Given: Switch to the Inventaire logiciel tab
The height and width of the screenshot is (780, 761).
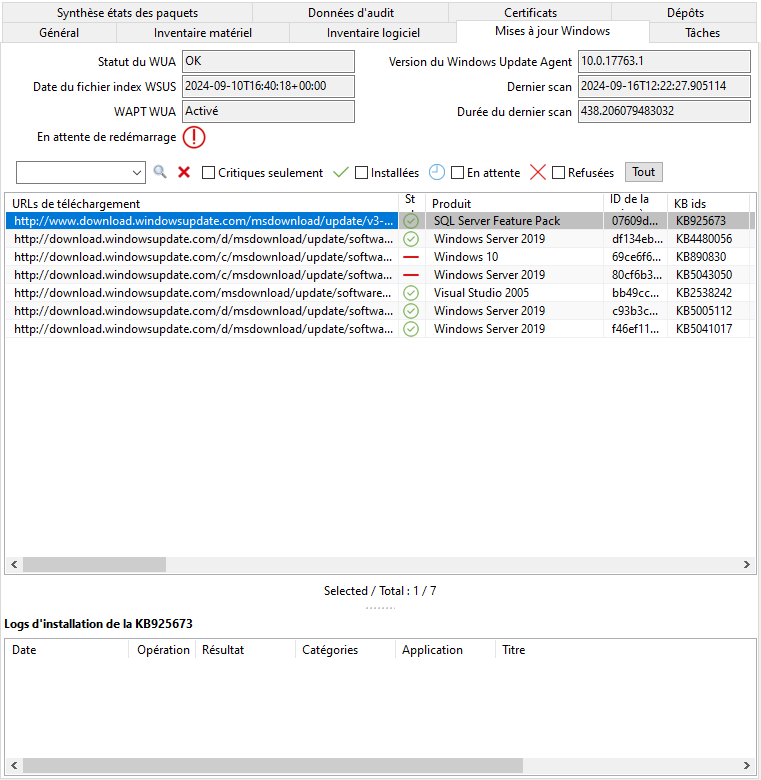Looking at the screenshot, I should 373,33.
